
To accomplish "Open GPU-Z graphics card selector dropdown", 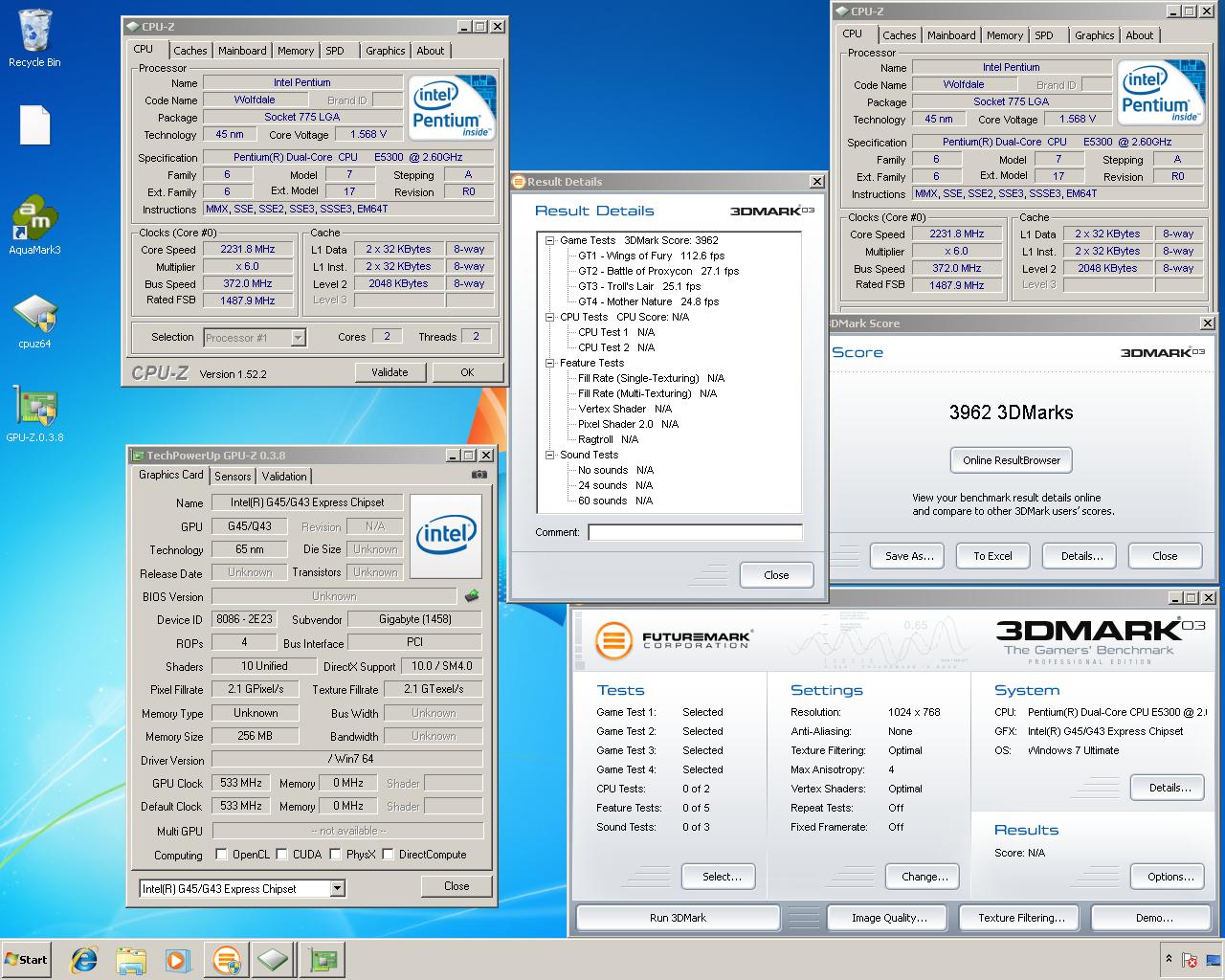I will pos(337,889).
